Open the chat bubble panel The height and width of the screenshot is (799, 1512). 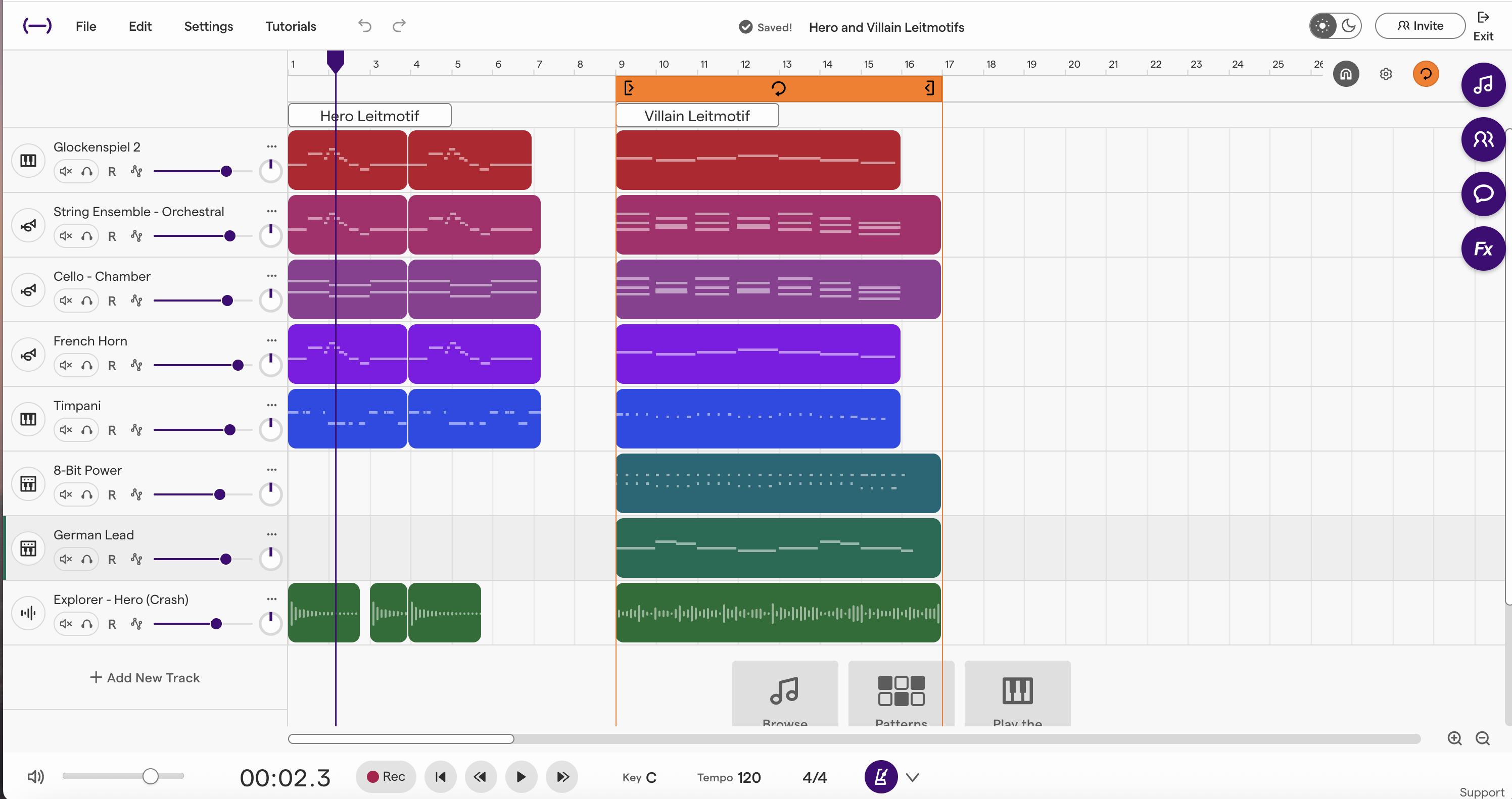[x=1483, y=193]
